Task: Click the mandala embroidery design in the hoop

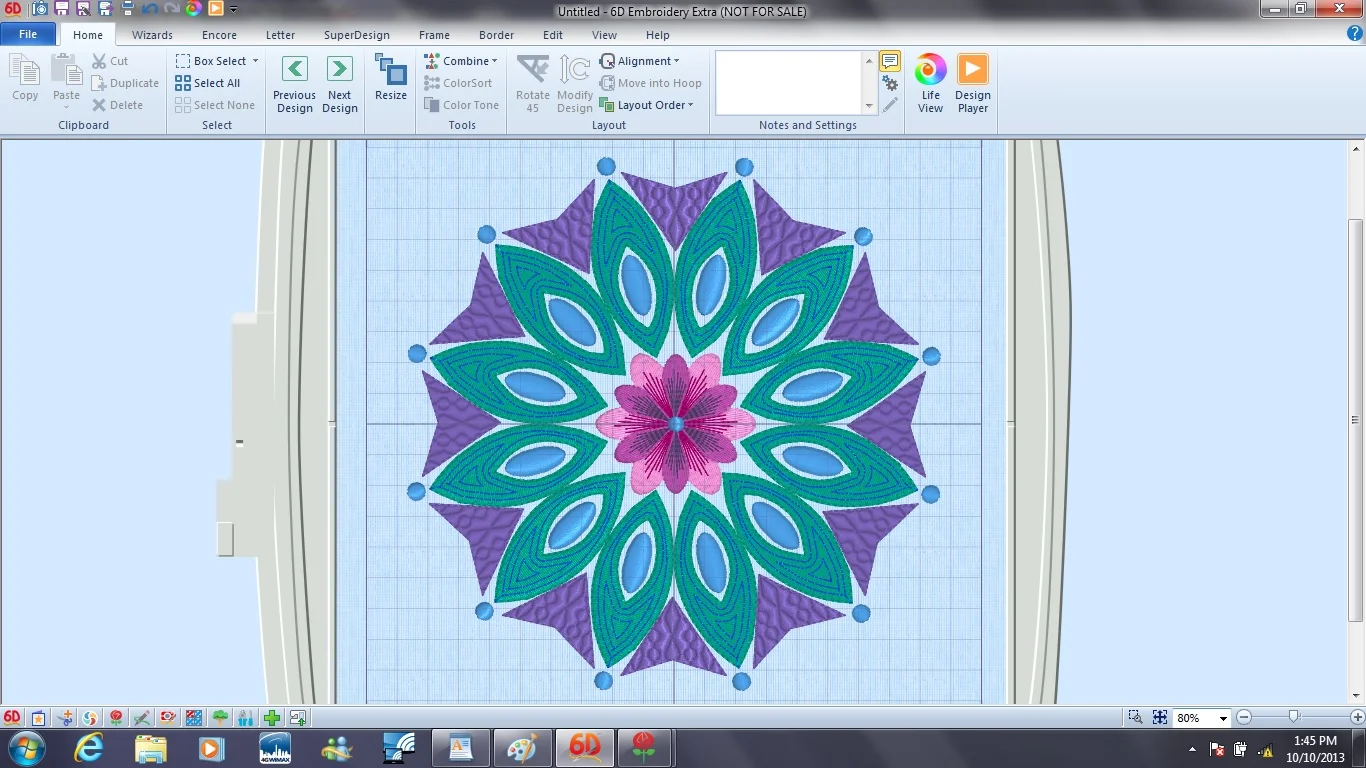Action: point(675,423)
